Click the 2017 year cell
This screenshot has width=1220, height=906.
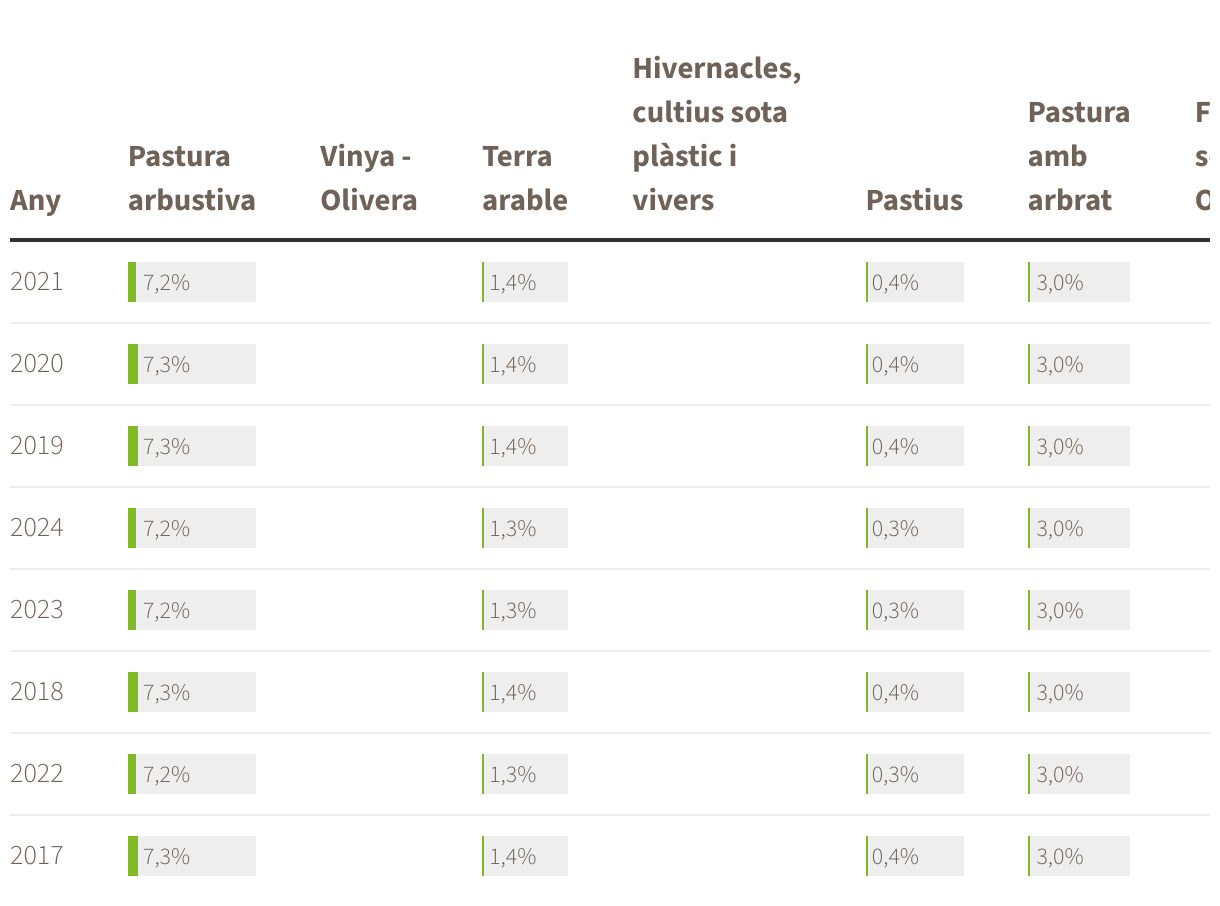(x=37, y=856)
